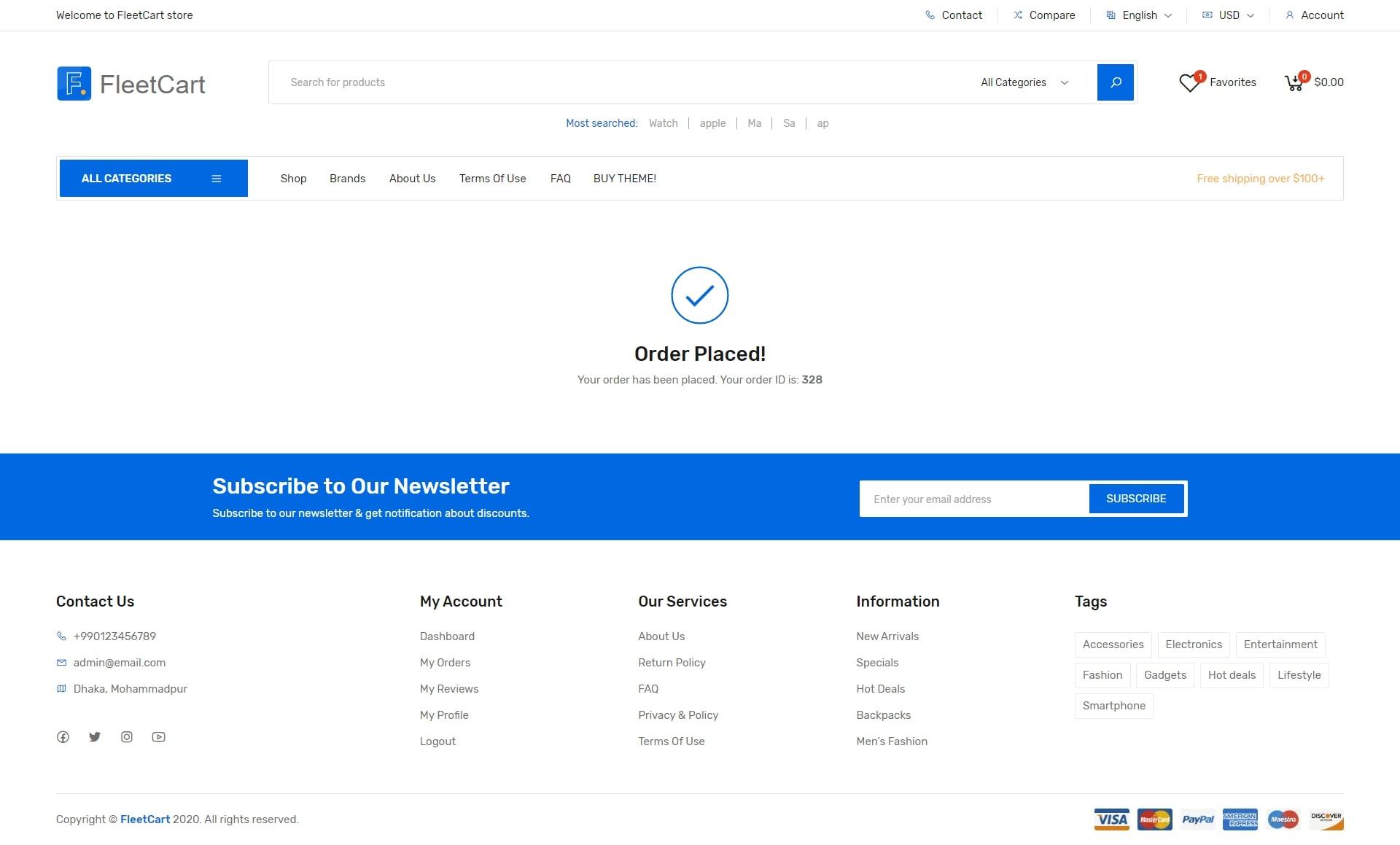Image resolution: width=1400 pixels, height=845 pixels.
Task: Expand the English language selector
Action: tap(1139, 15)
